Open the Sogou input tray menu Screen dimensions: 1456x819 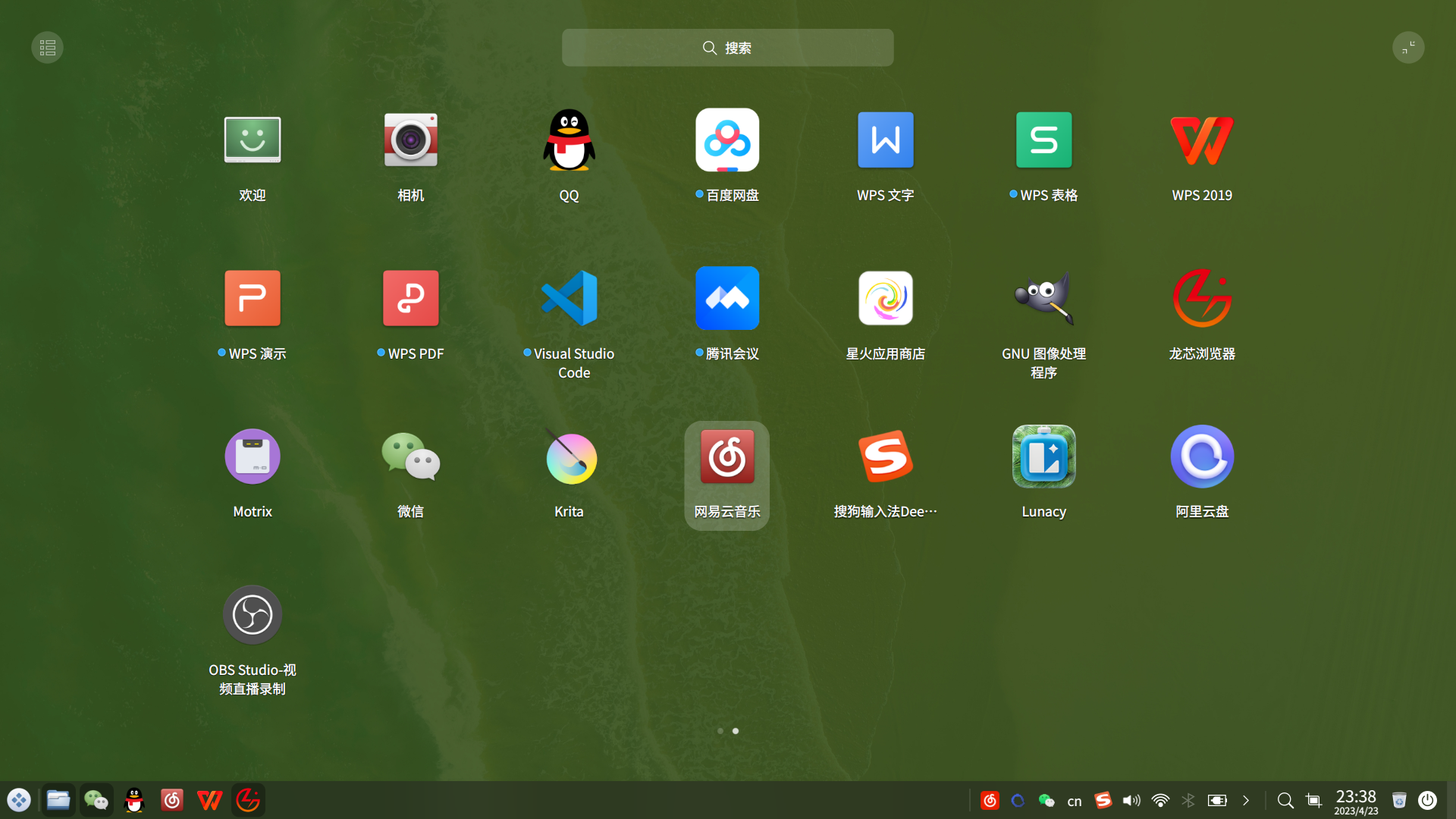[1103, 800]
